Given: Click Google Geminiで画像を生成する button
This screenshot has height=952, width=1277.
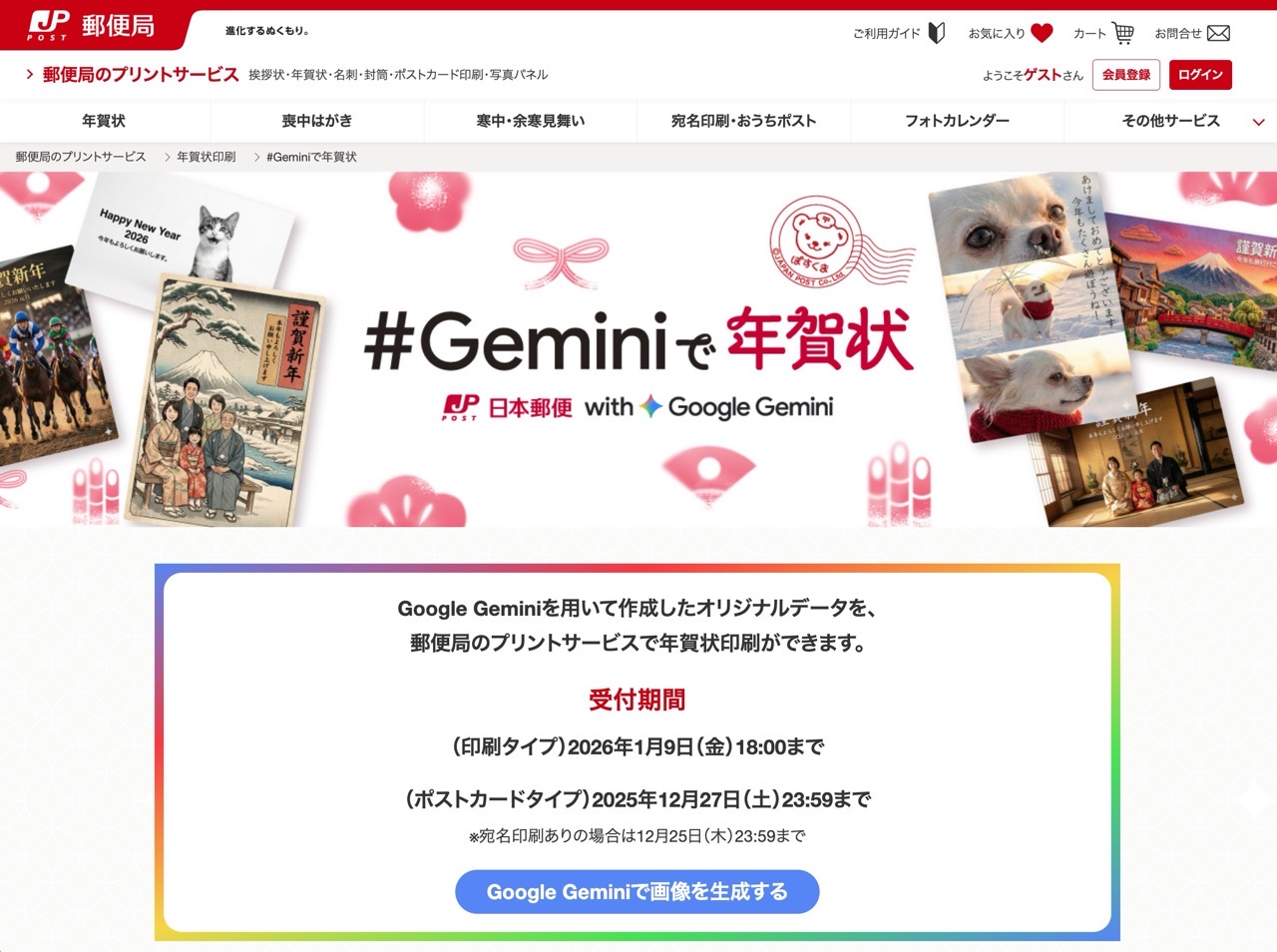Looking at the screenshot, I should tap(638, 892).
